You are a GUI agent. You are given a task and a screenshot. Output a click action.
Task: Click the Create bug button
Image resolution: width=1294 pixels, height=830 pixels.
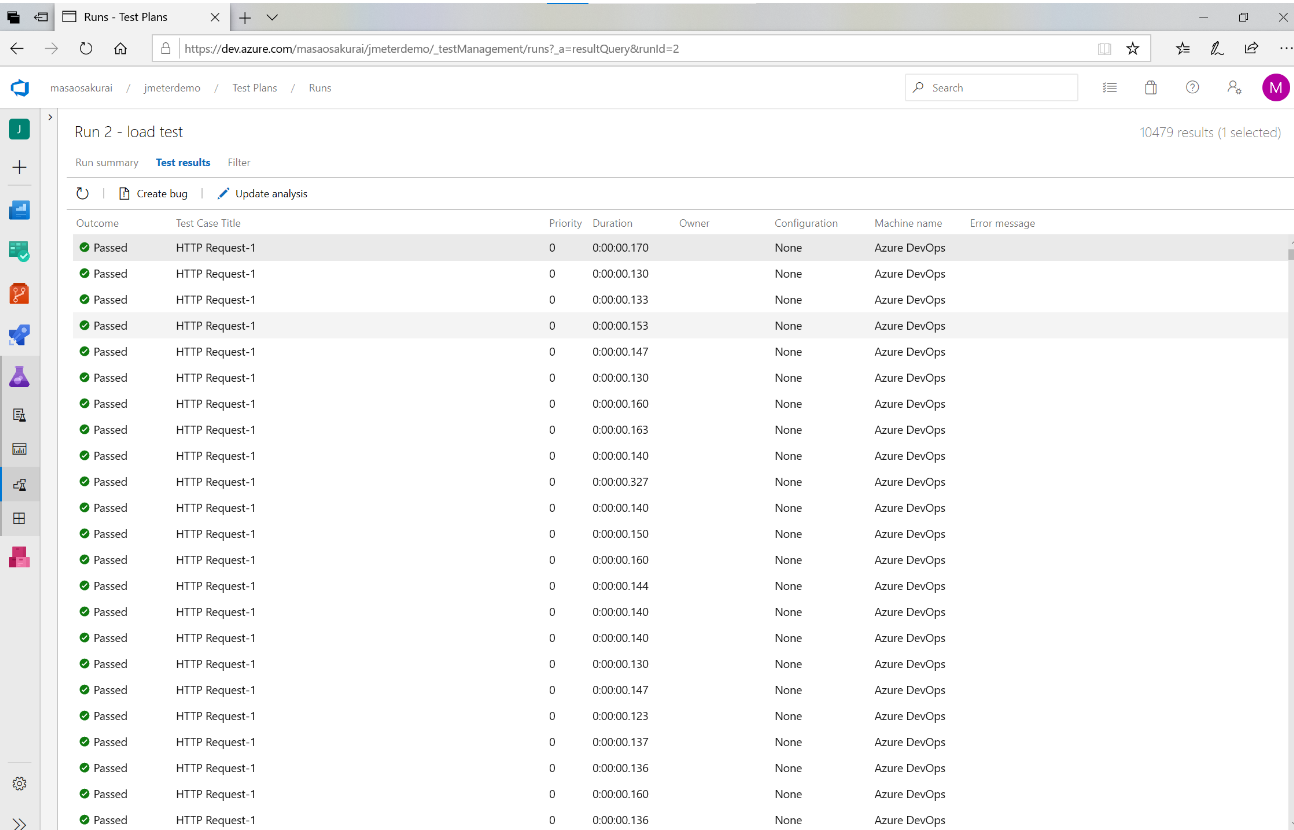point(153,194)
